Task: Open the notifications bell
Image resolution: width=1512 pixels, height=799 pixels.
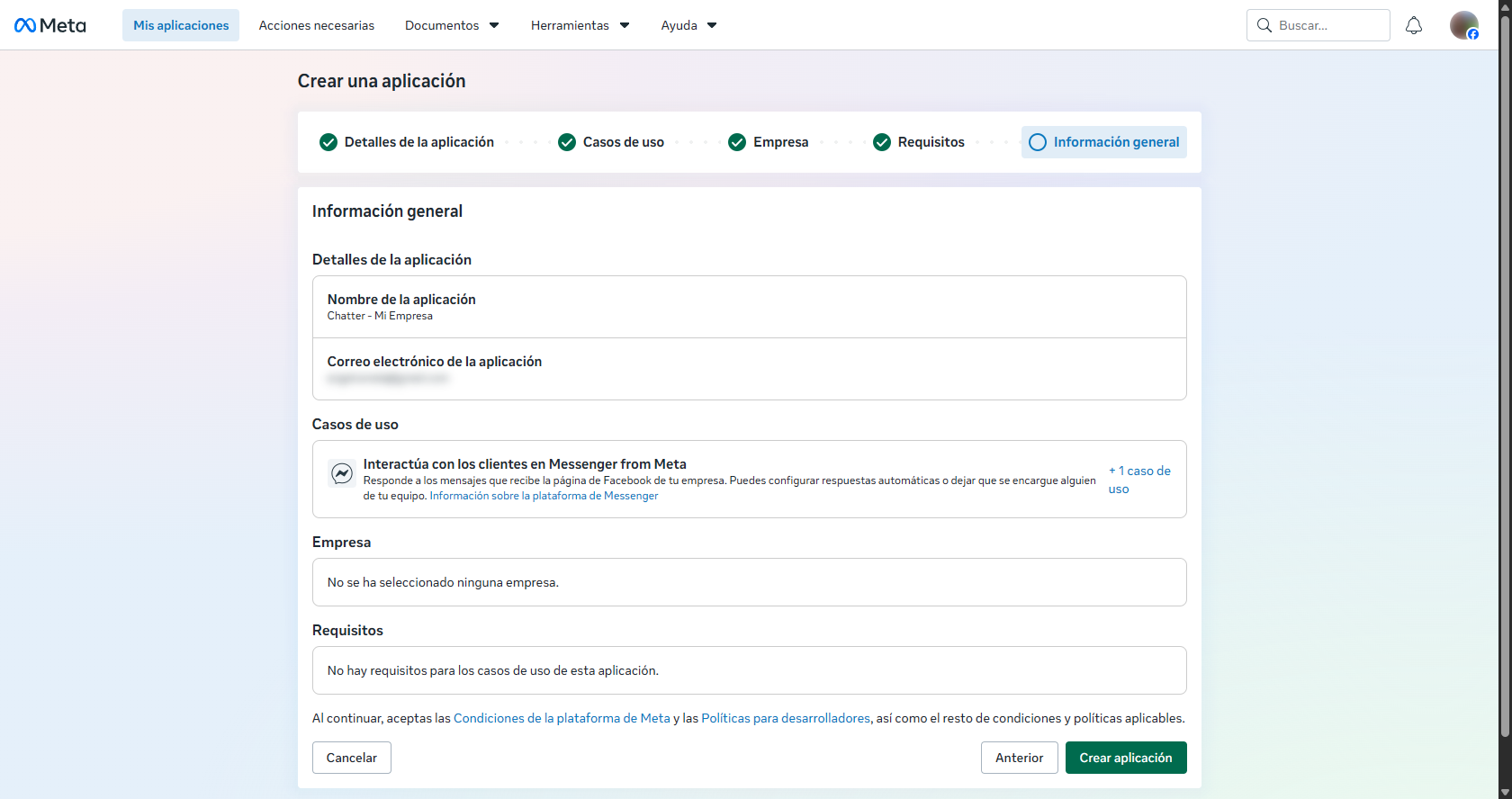Action: click(1414, 25)
